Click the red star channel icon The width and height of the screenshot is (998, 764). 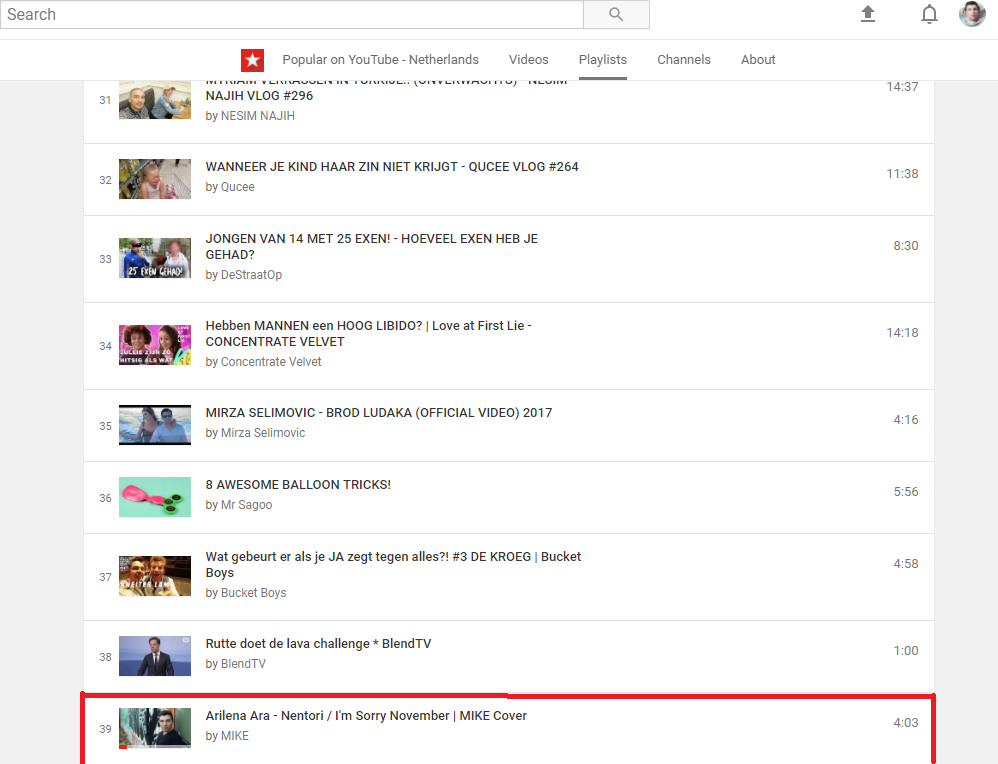pos(253,60)
